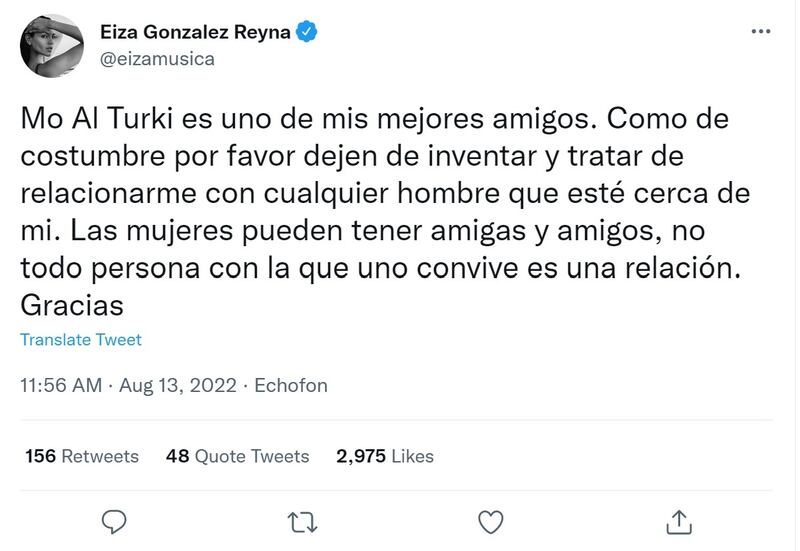Click the Aug 13, 2022 date

[x=177, y=385]
